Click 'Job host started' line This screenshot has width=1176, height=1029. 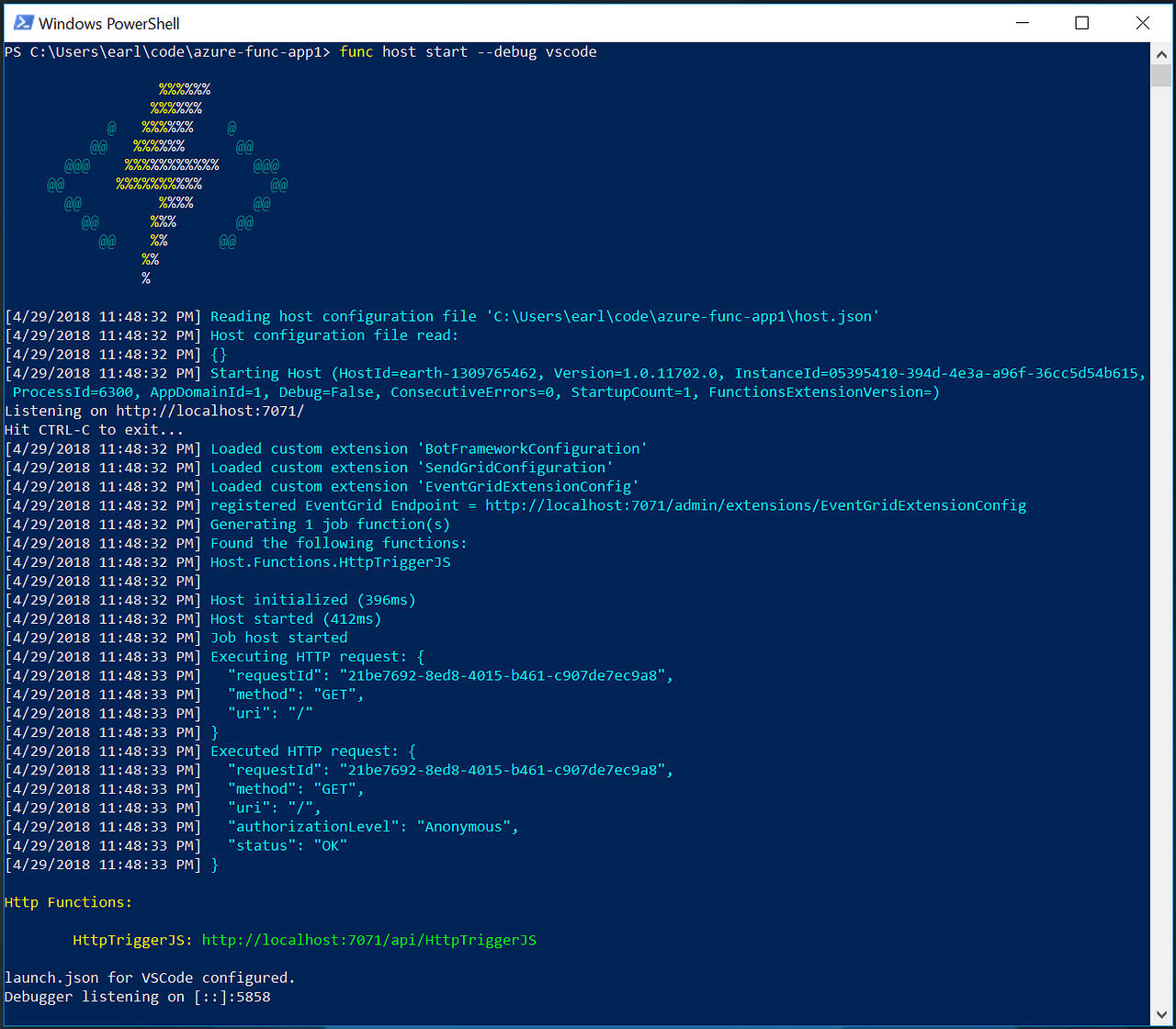[176, 638]
